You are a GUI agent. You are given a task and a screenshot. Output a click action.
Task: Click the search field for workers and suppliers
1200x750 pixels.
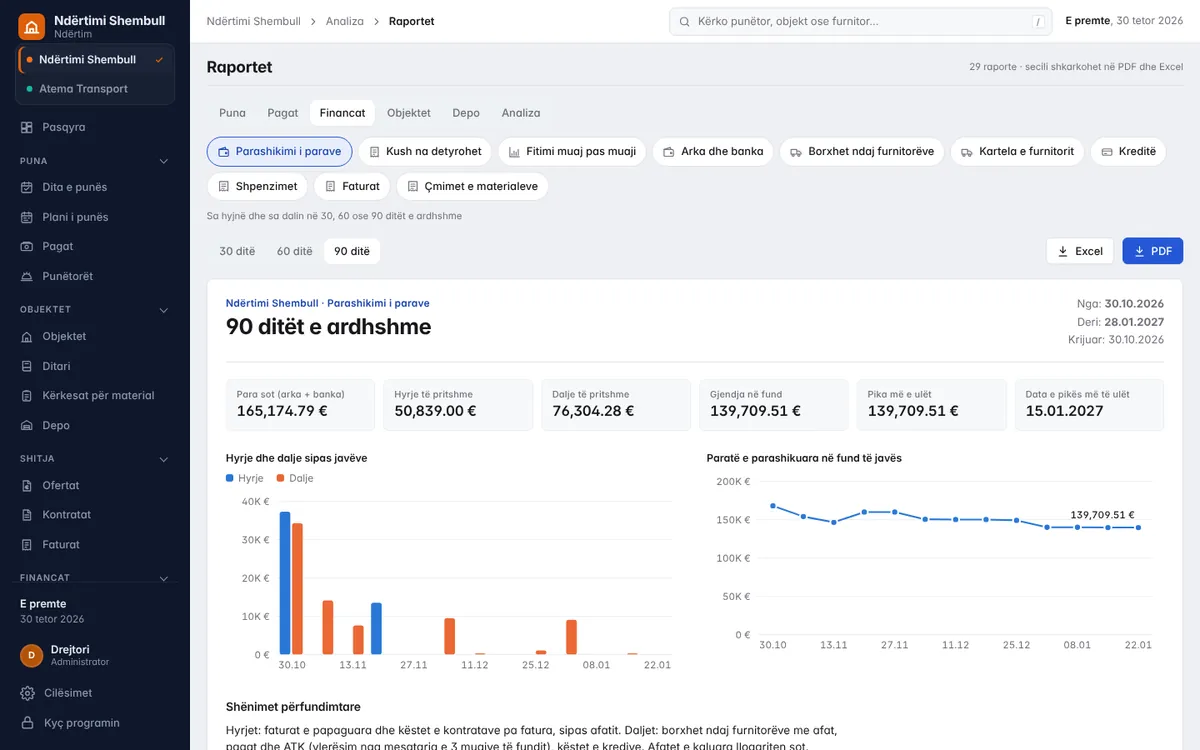point(860,21)
